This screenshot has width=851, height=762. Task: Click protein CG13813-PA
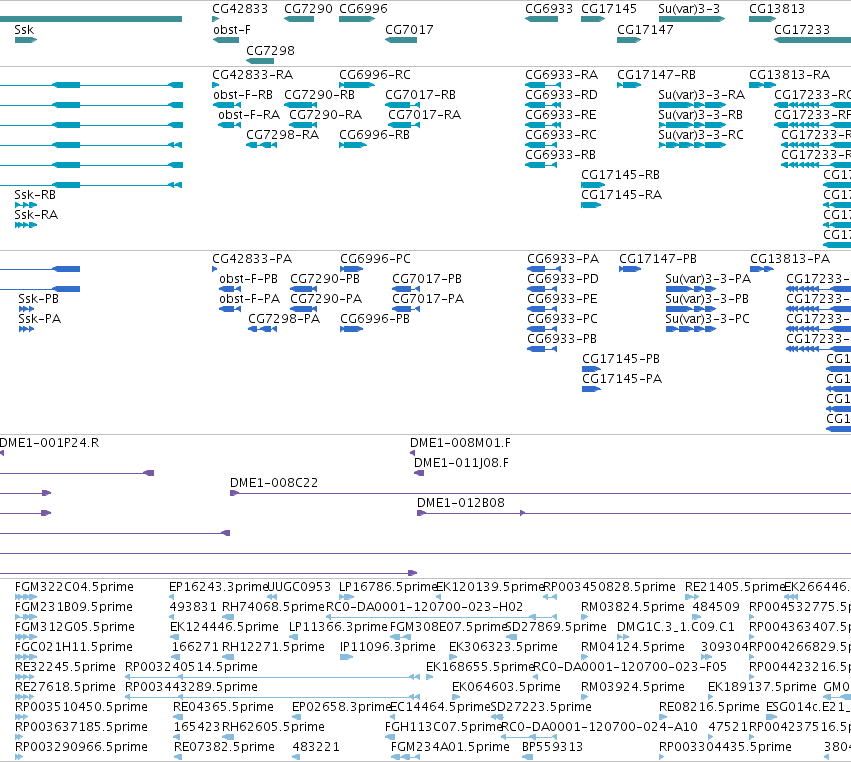point(762,269)
